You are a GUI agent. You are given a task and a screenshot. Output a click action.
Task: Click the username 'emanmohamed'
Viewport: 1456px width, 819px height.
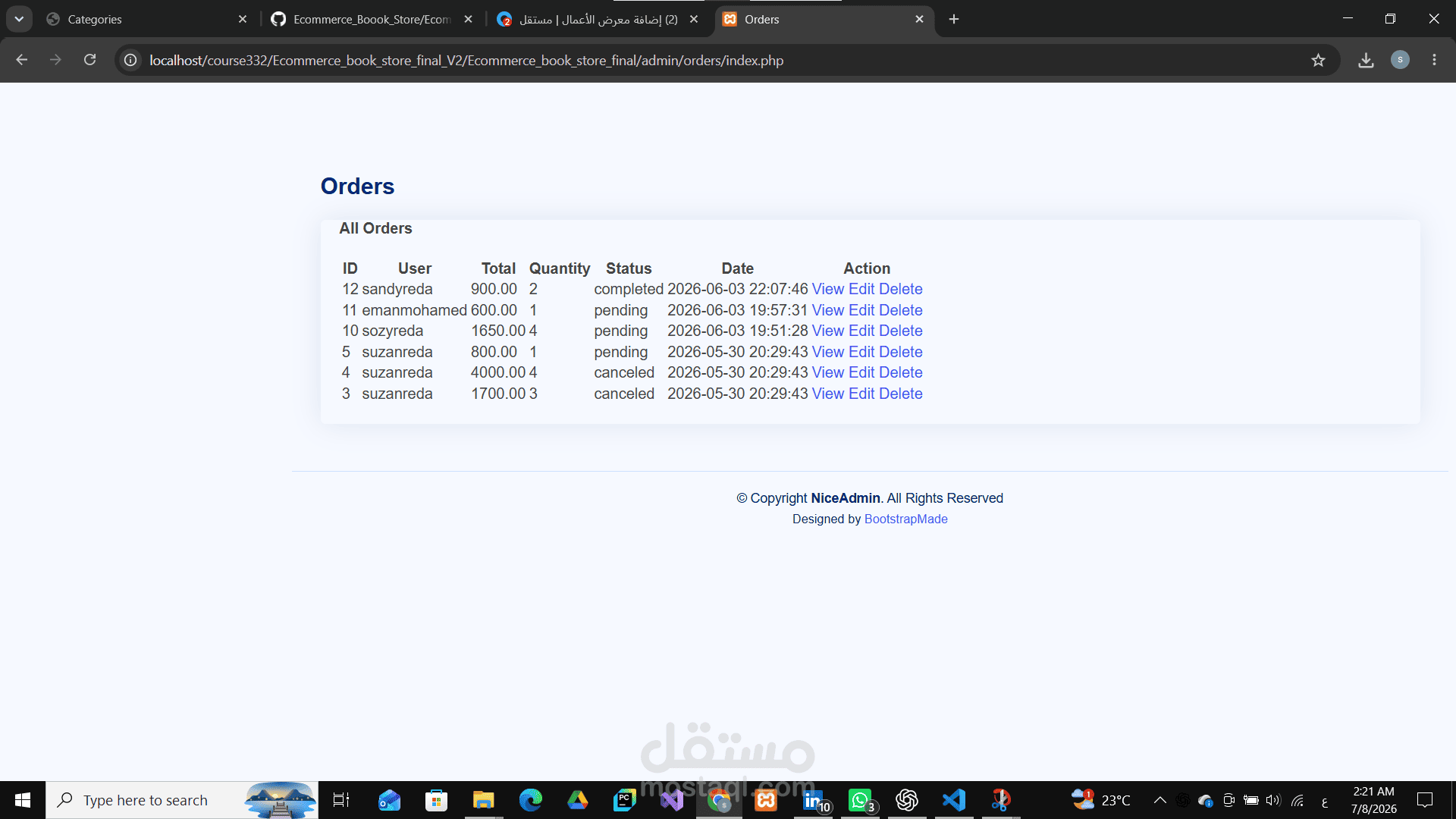(x=414, y=310)
